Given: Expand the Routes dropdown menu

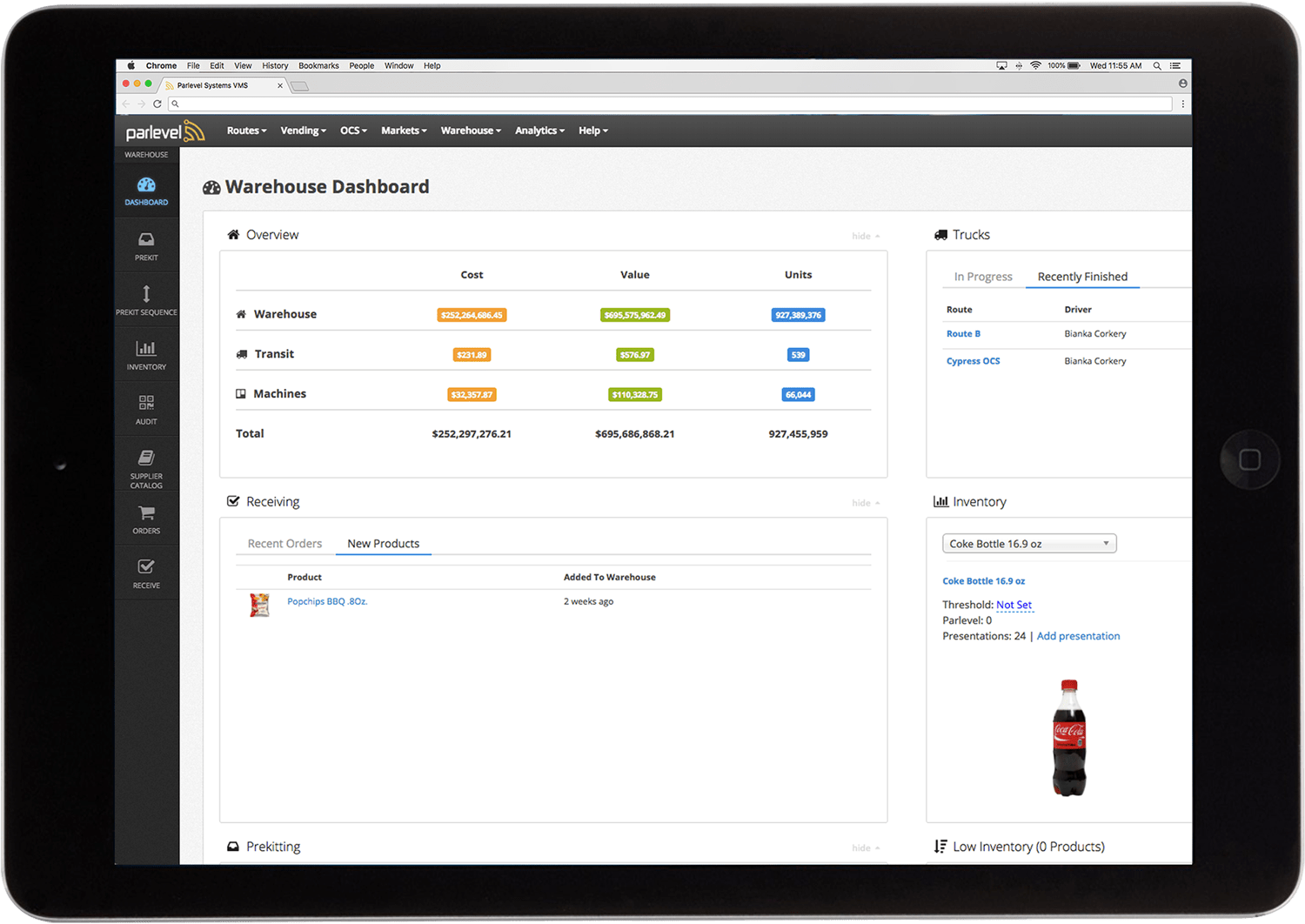Looking at the screenshot, I should click(x=247, y=131).
